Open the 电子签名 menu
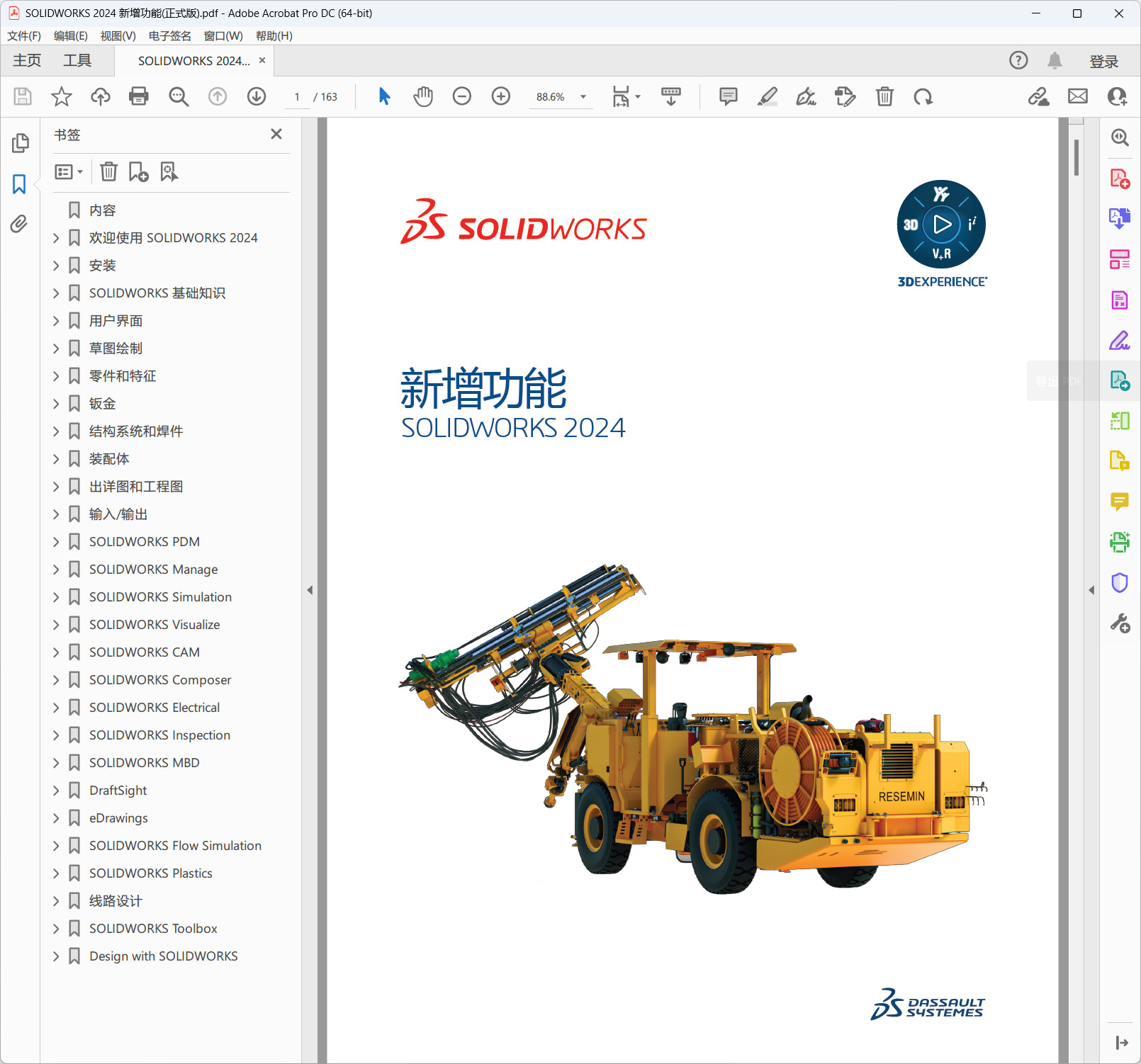 click(x=170, y=36)
